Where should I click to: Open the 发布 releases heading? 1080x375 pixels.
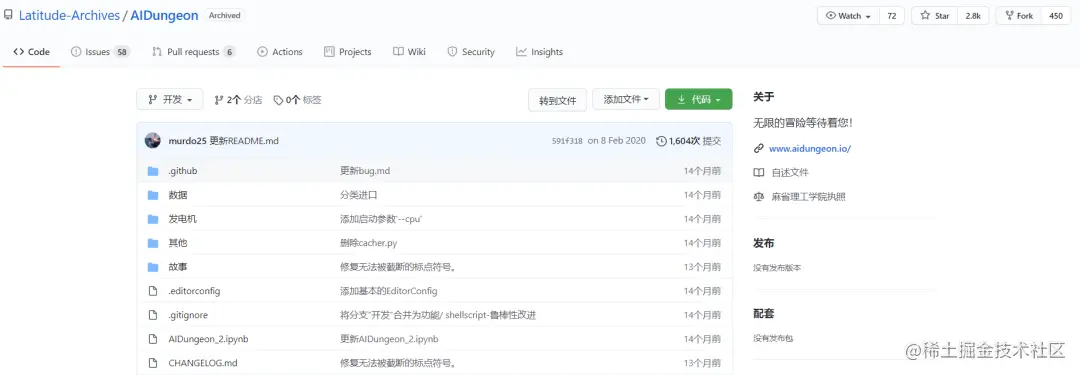tap(763, 243)
